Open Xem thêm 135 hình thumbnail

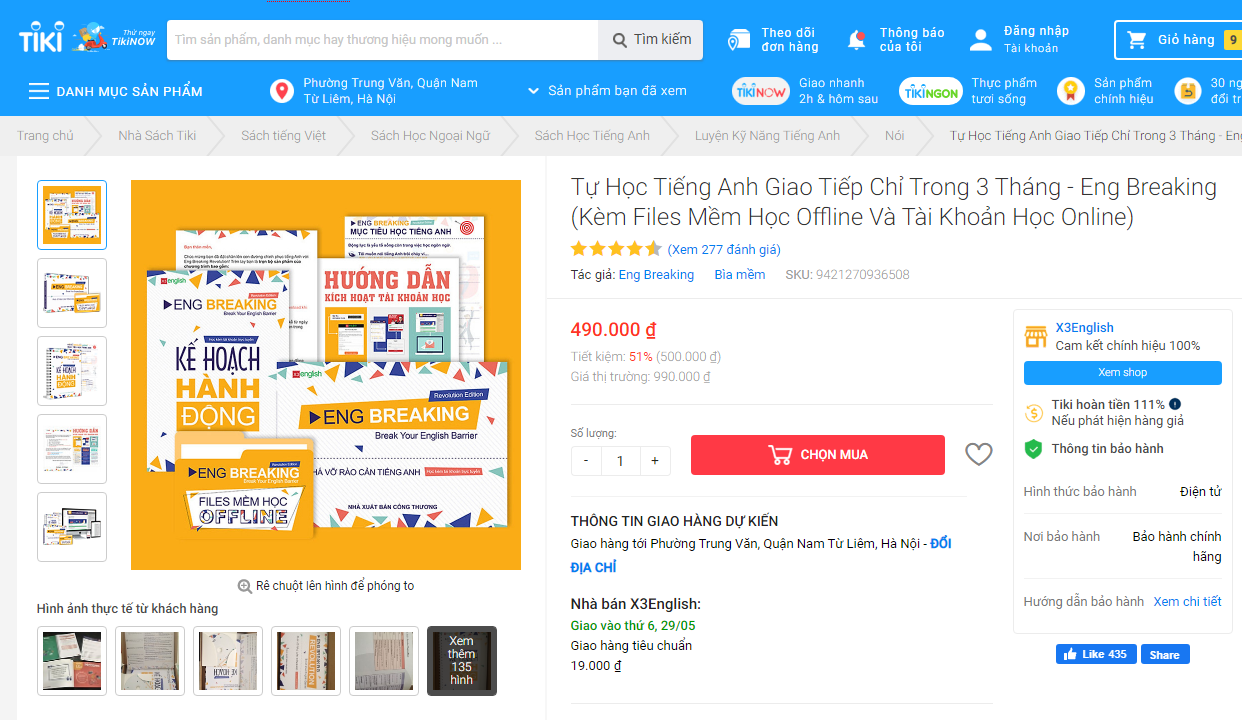462,660
